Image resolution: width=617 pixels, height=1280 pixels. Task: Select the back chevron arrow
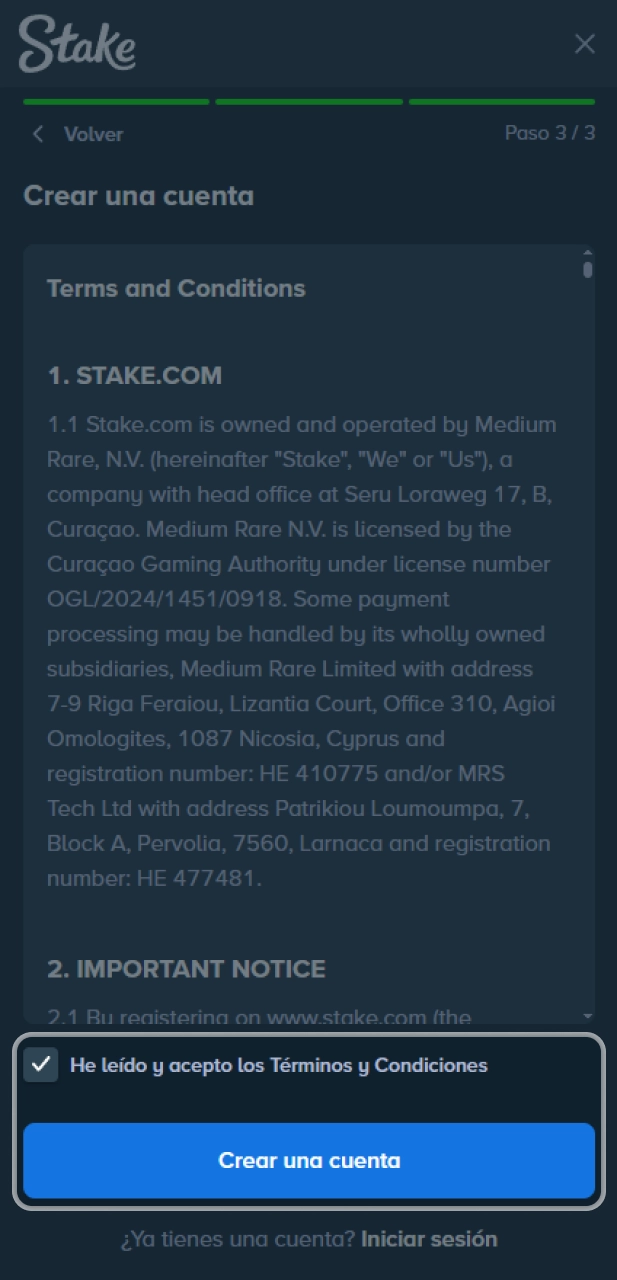[x=37, y=133]
